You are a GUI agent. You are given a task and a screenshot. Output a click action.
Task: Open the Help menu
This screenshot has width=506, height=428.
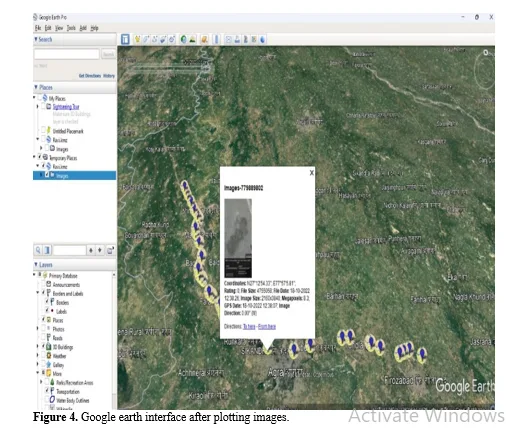point(94,28)
